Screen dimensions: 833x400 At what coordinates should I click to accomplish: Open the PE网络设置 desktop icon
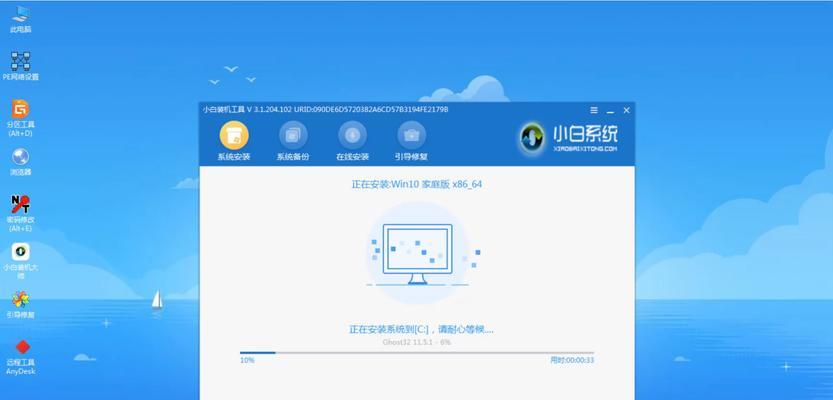pyautogui.click(x=20, y=66)
